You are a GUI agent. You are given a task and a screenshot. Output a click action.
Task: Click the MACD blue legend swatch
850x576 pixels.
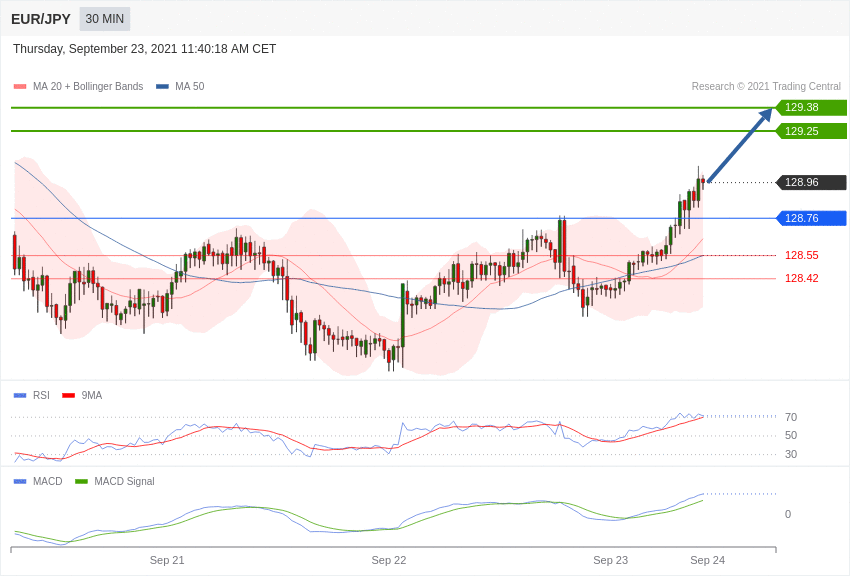tap(20, 481)
